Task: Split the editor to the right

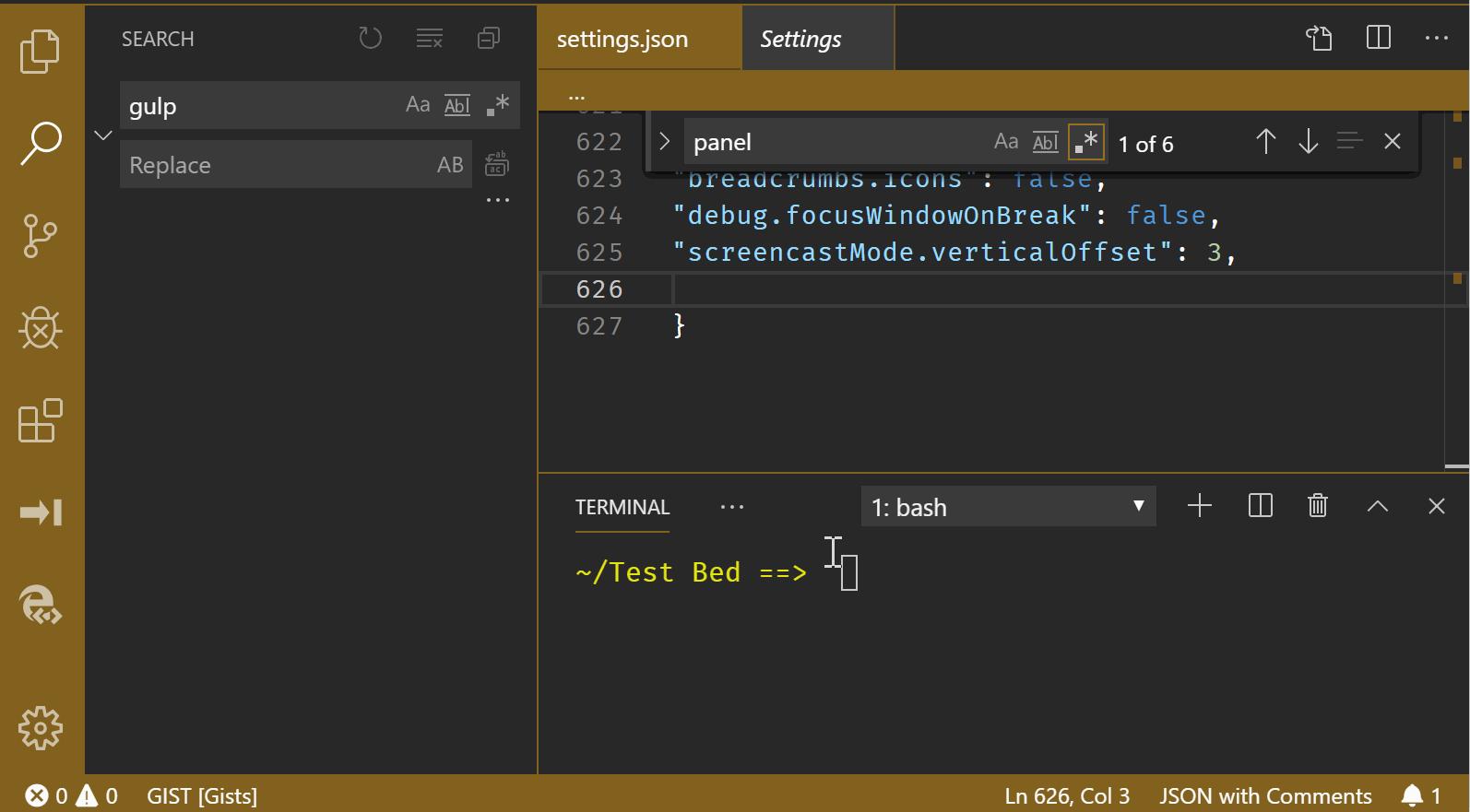Action: [x=1379, y=38]
